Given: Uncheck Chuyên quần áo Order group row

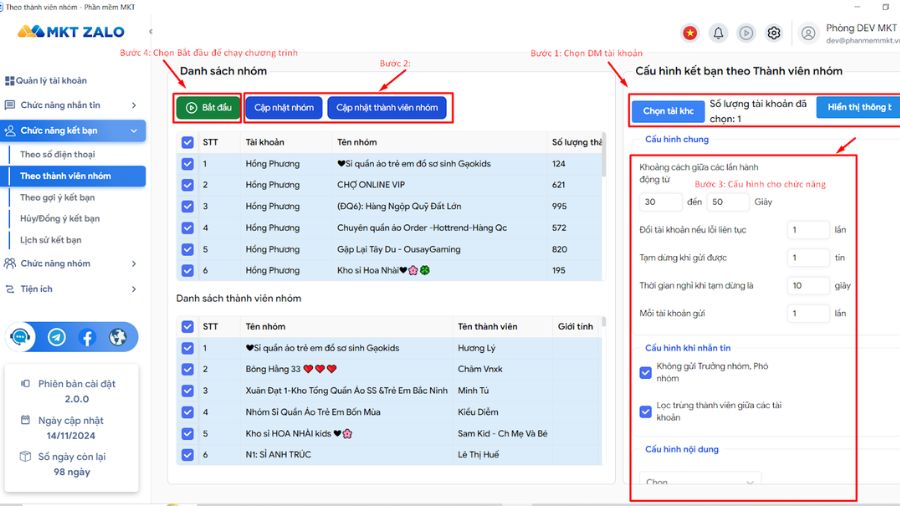Looking at the screenshot, I should pos(188,228).
